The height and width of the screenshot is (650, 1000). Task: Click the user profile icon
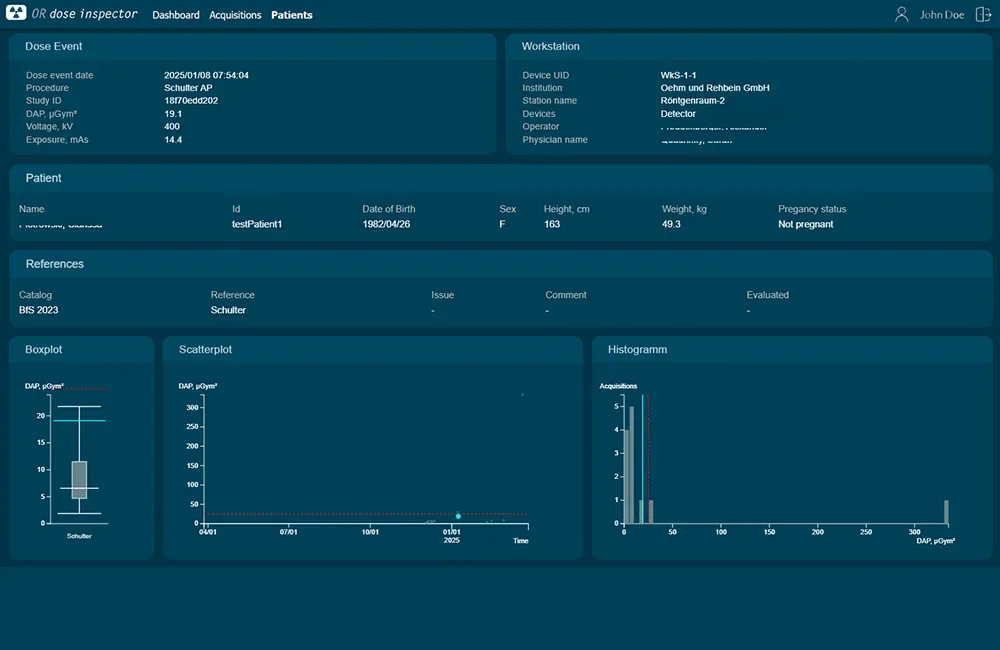click(902, 15)
